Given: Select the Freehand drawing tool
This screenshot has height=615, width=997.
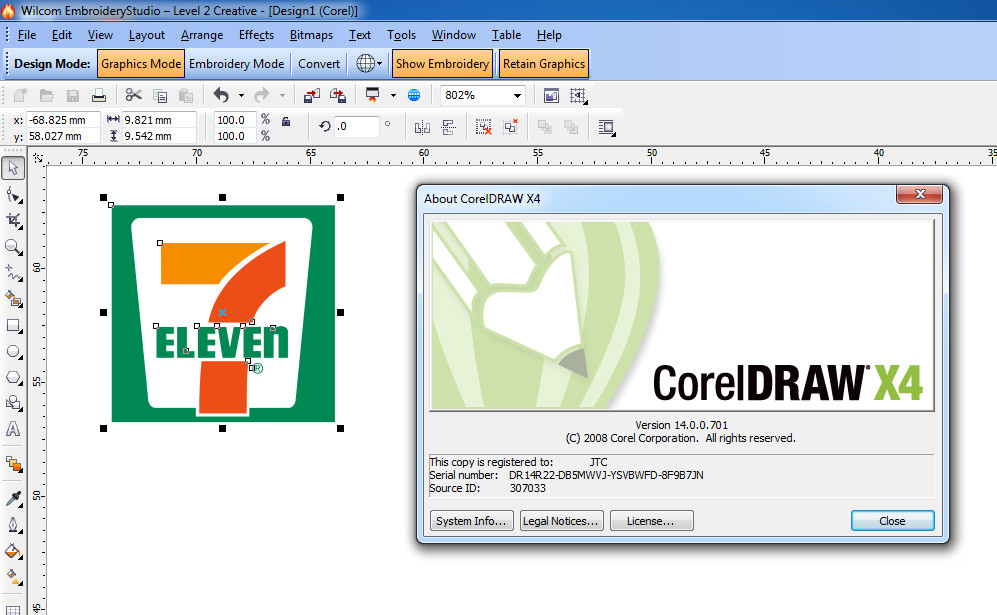Looking at the screenshot, I should (13, 273).
